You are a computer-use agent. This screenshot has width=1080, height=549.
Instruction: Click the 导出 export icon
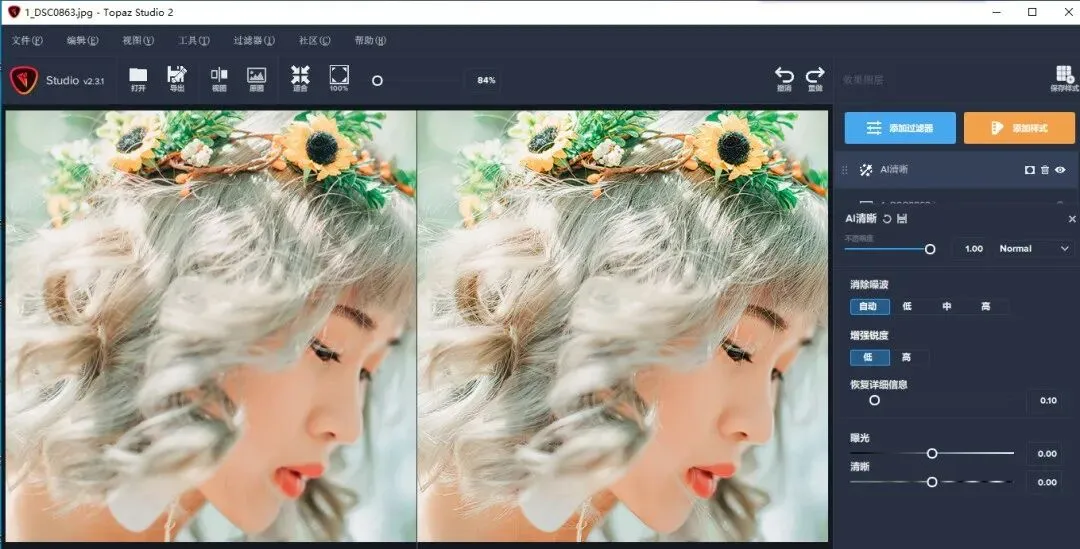177,75
